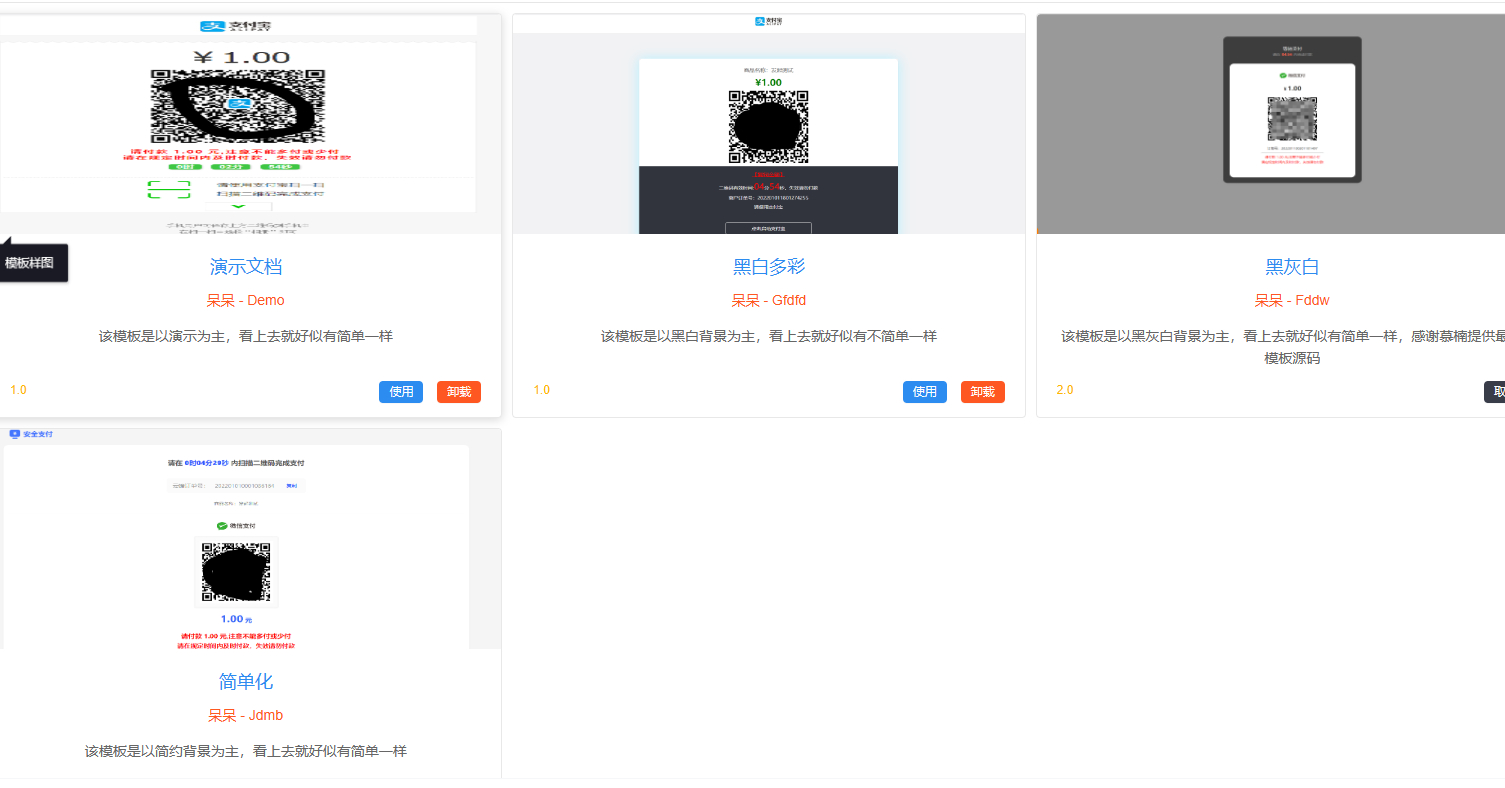The width and height of the screenshot is (1505, 788).
Task: Click the 简单化 description about 简约背景
Action: (x=246, y=751)
